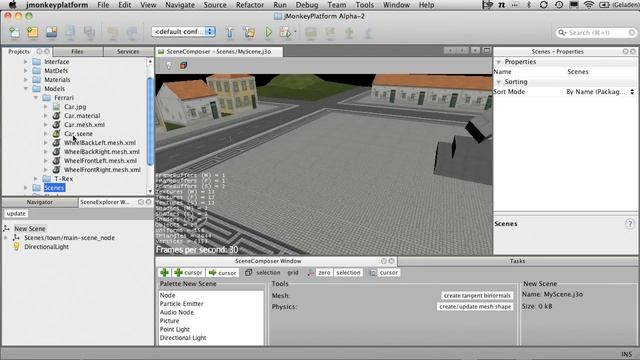This screenshot has width=640, height=360.
Task: Switch to the Tasks tab
Action: click(x=517, y=261)
